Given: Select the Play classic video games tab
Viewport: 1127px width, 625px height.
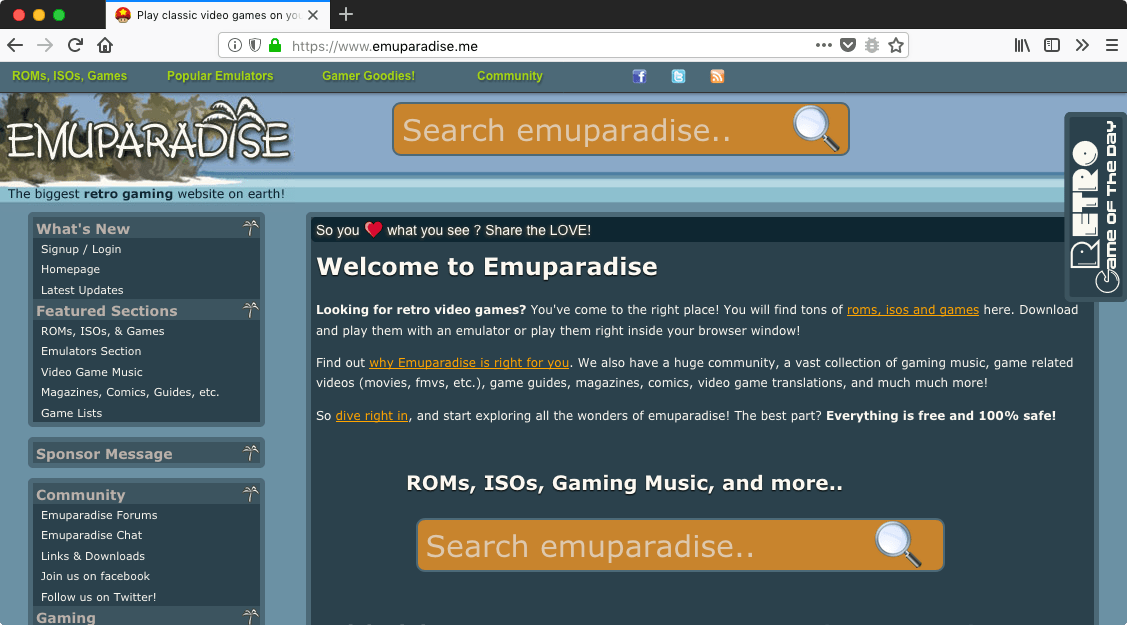Looking at the screenshot, I should coord(218,14).
